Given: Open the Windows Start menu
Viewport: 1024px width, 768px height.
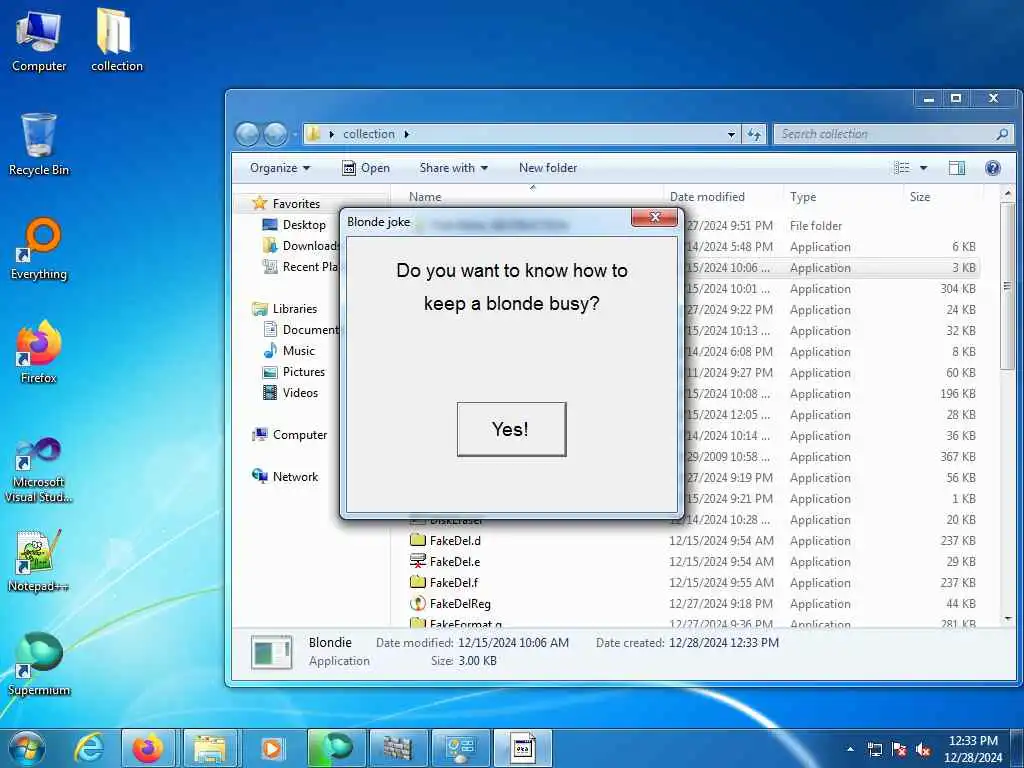Looking at the screenshot, I should click(x=26, y=748).
